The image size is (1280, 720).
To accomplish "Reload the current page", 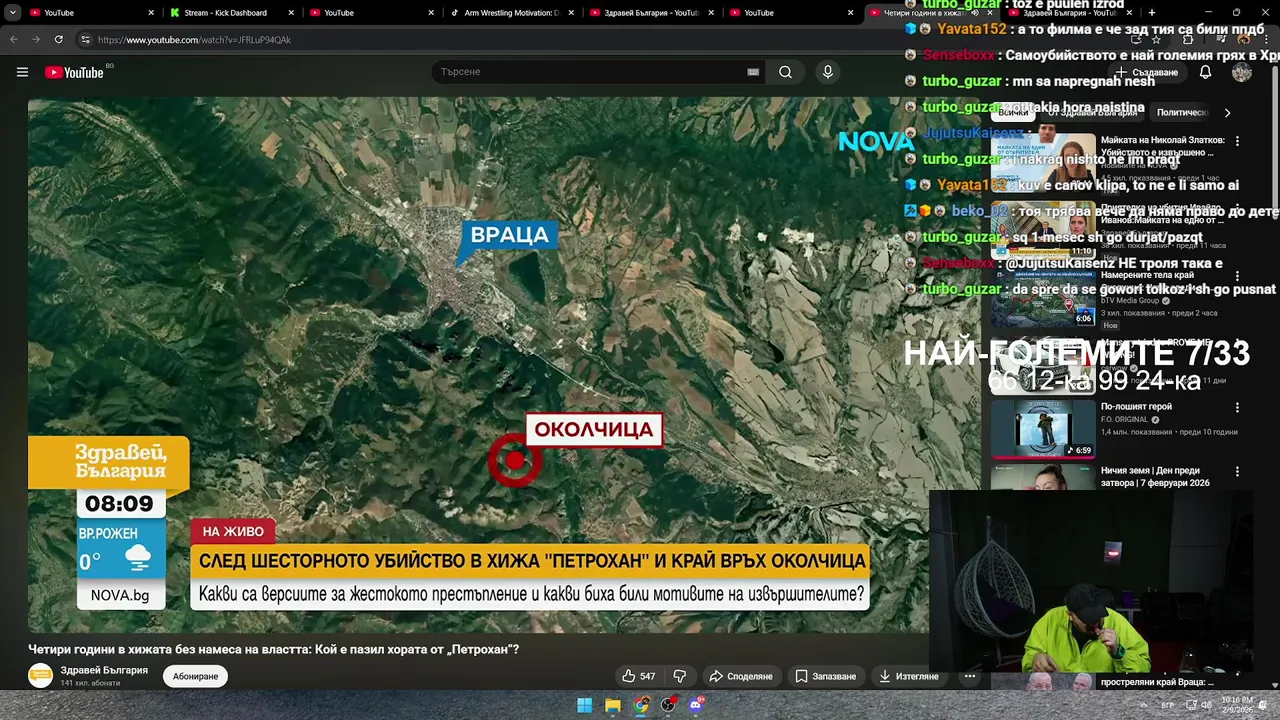I will 58,39.
